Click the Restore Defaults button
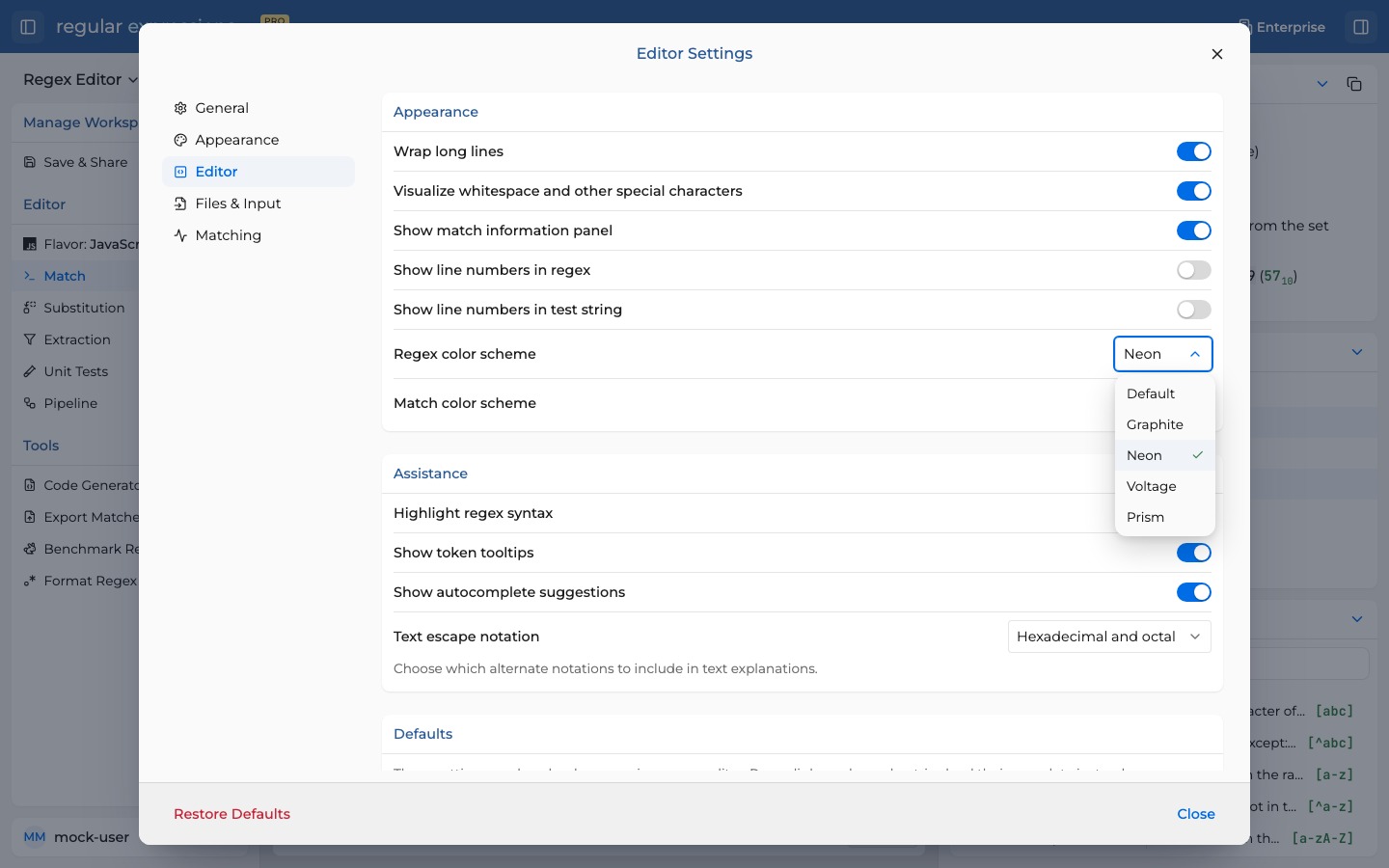 (x=231, y=814)
